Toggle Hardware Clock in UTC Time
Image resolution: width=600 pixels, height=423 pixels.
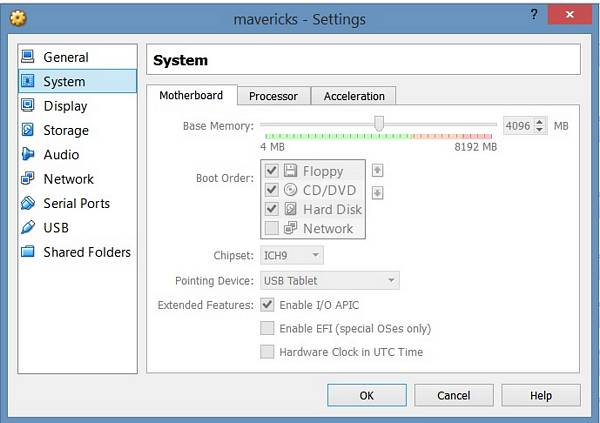(x=267, y=352)
